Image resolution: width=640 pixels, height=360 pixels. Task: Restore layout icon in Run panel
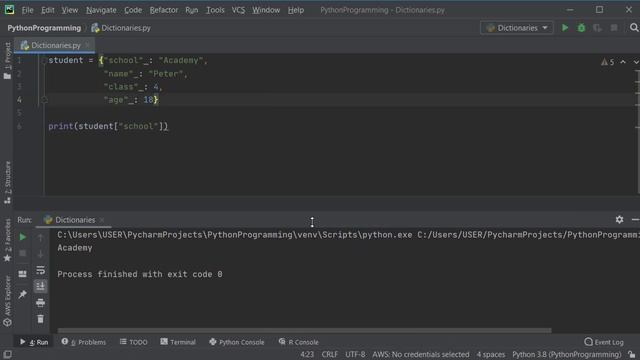23,274
